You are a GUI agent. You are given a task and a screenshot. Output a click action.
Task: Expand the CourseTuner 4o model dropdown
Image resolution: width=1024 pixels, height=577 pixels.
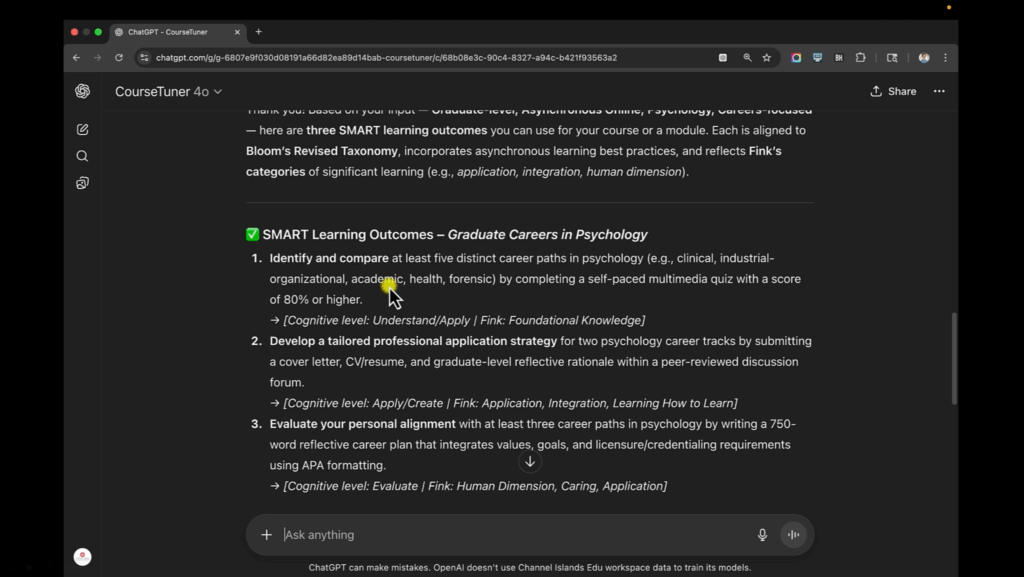tap(168, 91)
